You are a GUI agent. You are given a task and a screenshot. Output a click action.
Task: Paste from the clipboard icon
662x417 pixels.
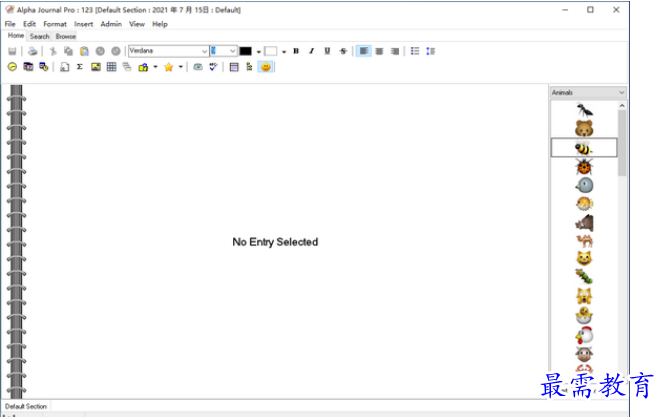(x=84, y=51)
